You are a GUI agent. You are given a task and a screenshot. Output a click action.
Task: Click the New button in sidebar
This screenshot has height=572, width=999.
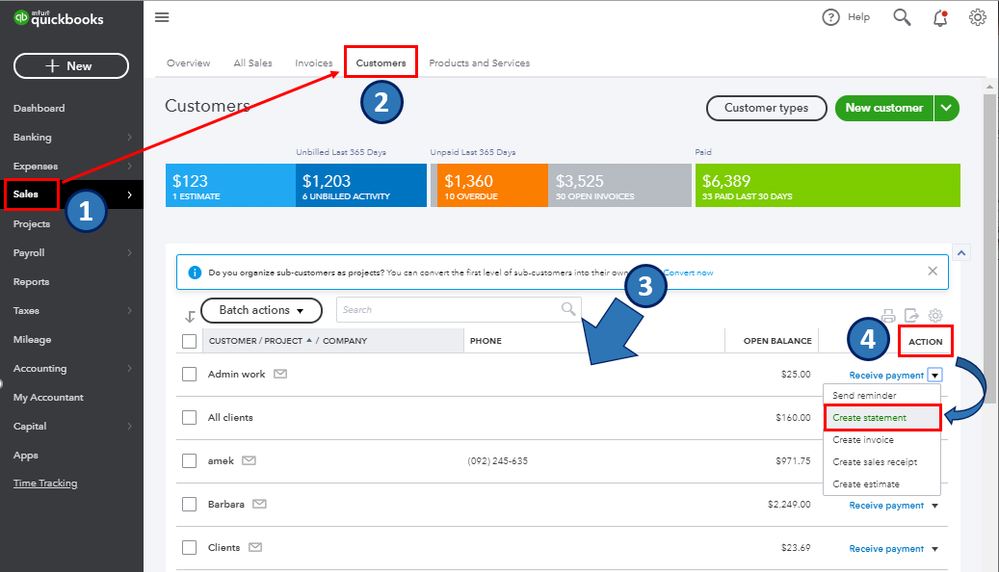71,66
